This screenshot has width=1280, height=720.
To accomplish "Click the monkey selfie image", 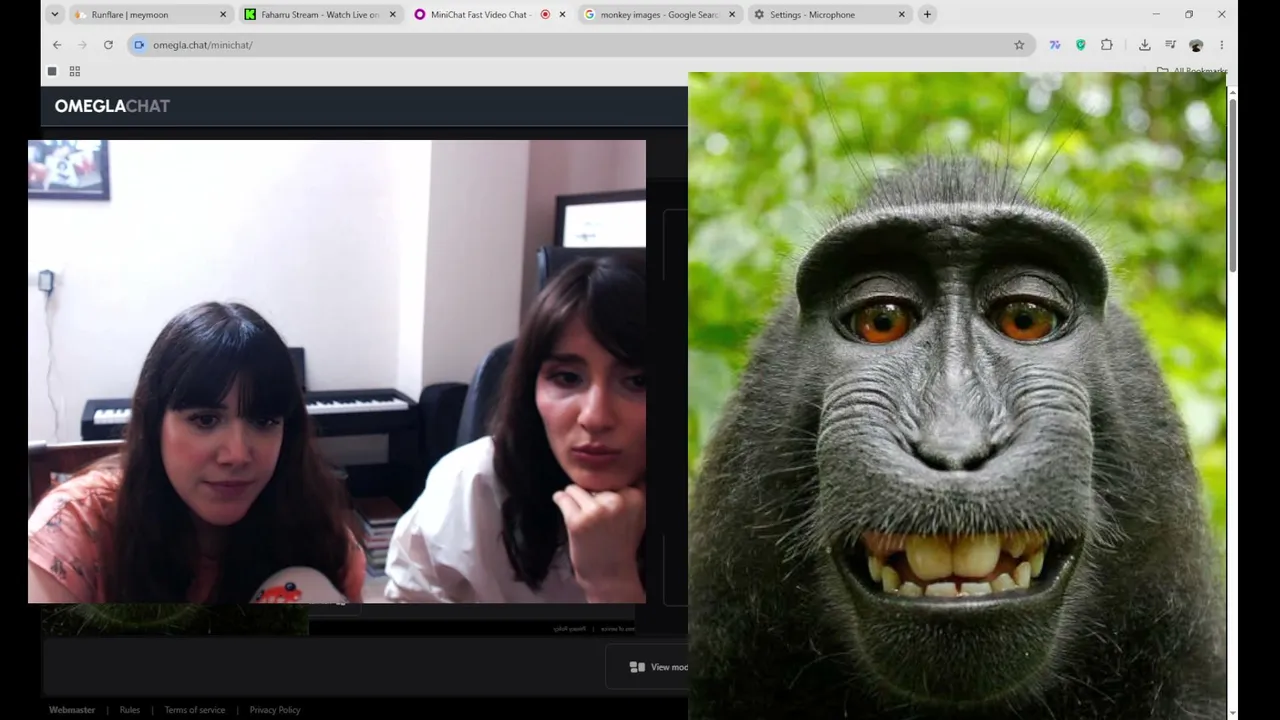I will pos(957,396).
